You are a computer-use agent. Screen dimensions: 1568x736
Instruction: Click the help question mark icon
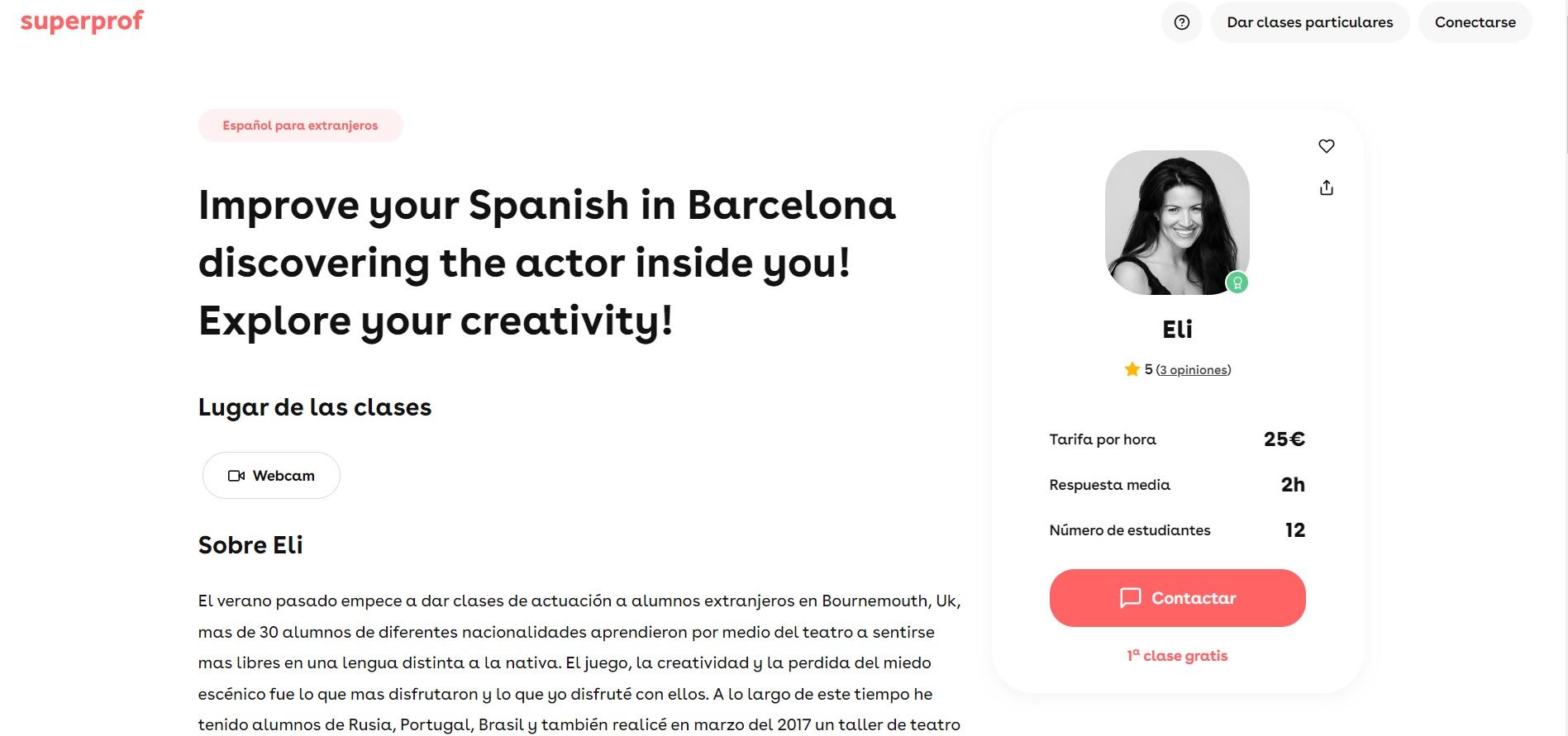(x=1181, y=22)
